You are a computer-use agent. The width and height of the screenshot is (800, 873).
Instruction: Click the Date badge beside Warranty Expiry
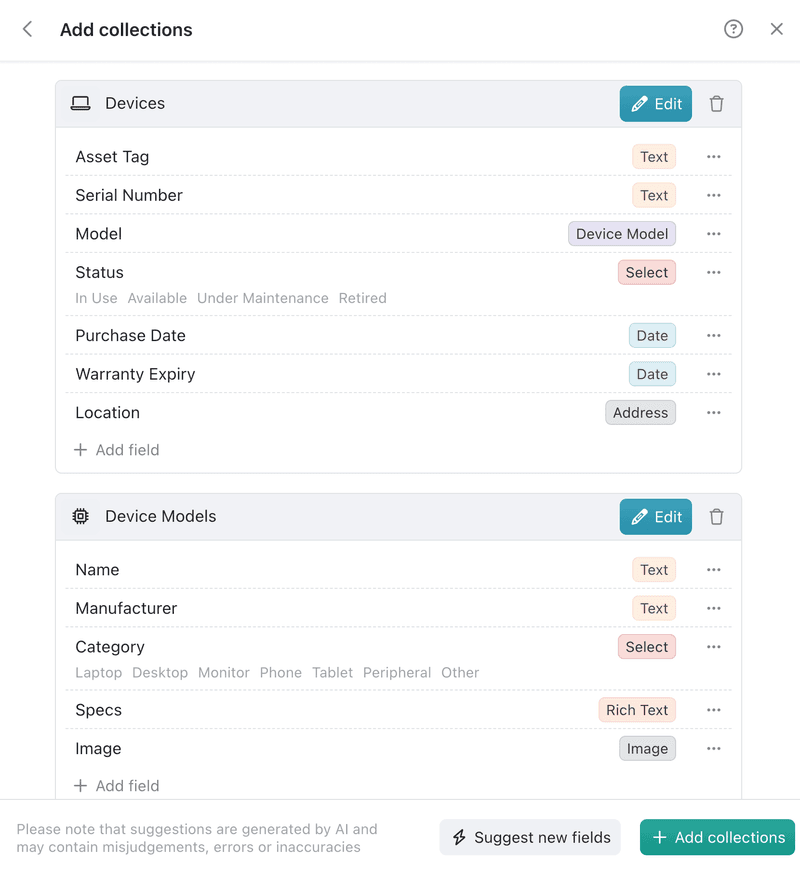[x=652, y=373]
